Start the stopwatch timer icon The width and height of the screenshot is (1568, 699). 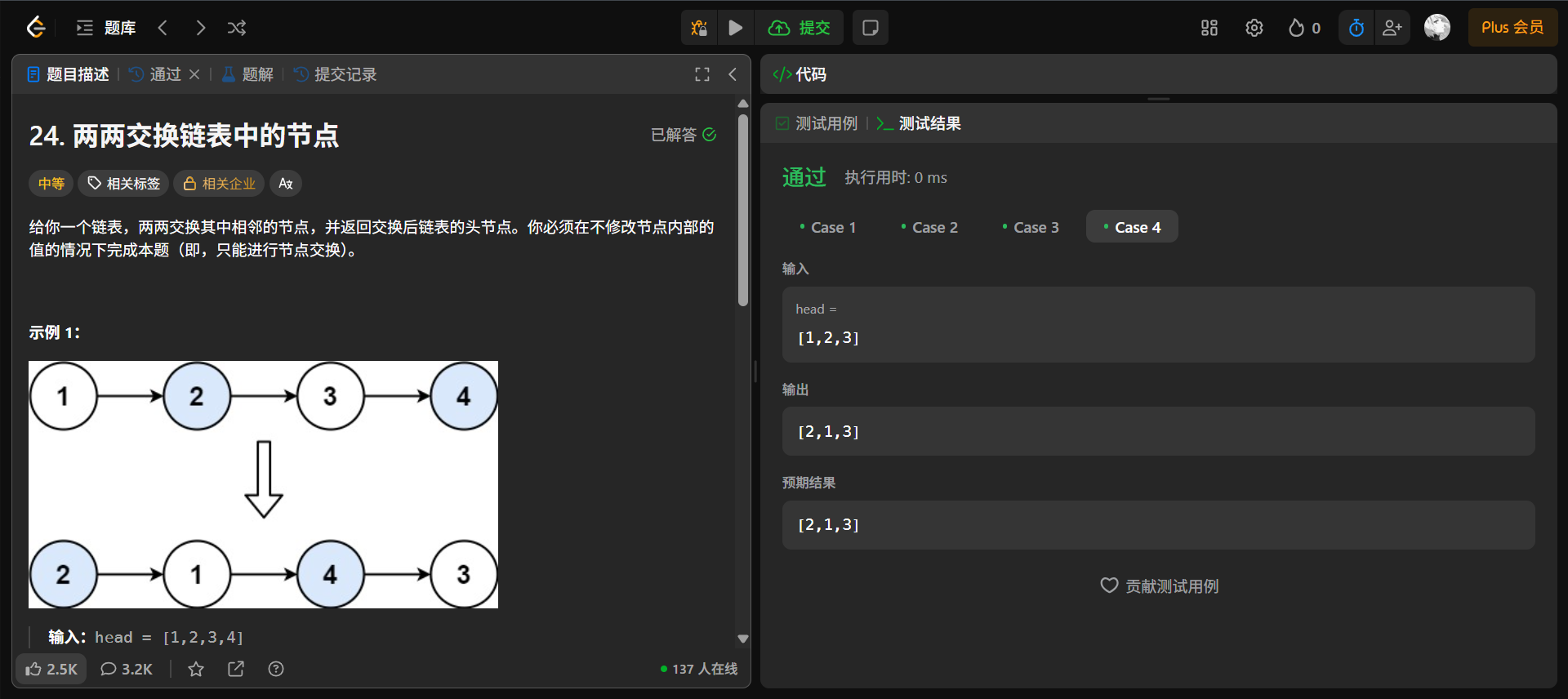(1356, 28)
